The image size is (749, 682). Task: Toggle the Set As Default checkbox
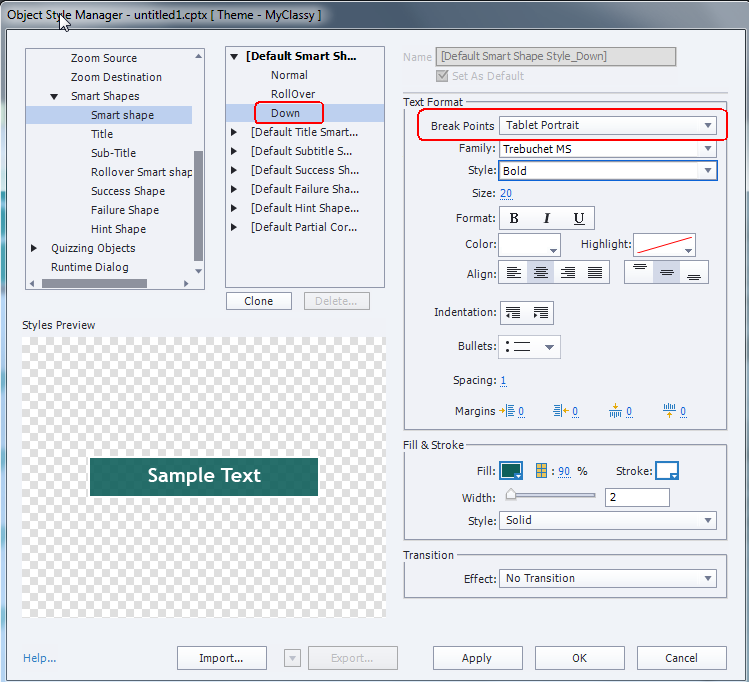(443, 76)
